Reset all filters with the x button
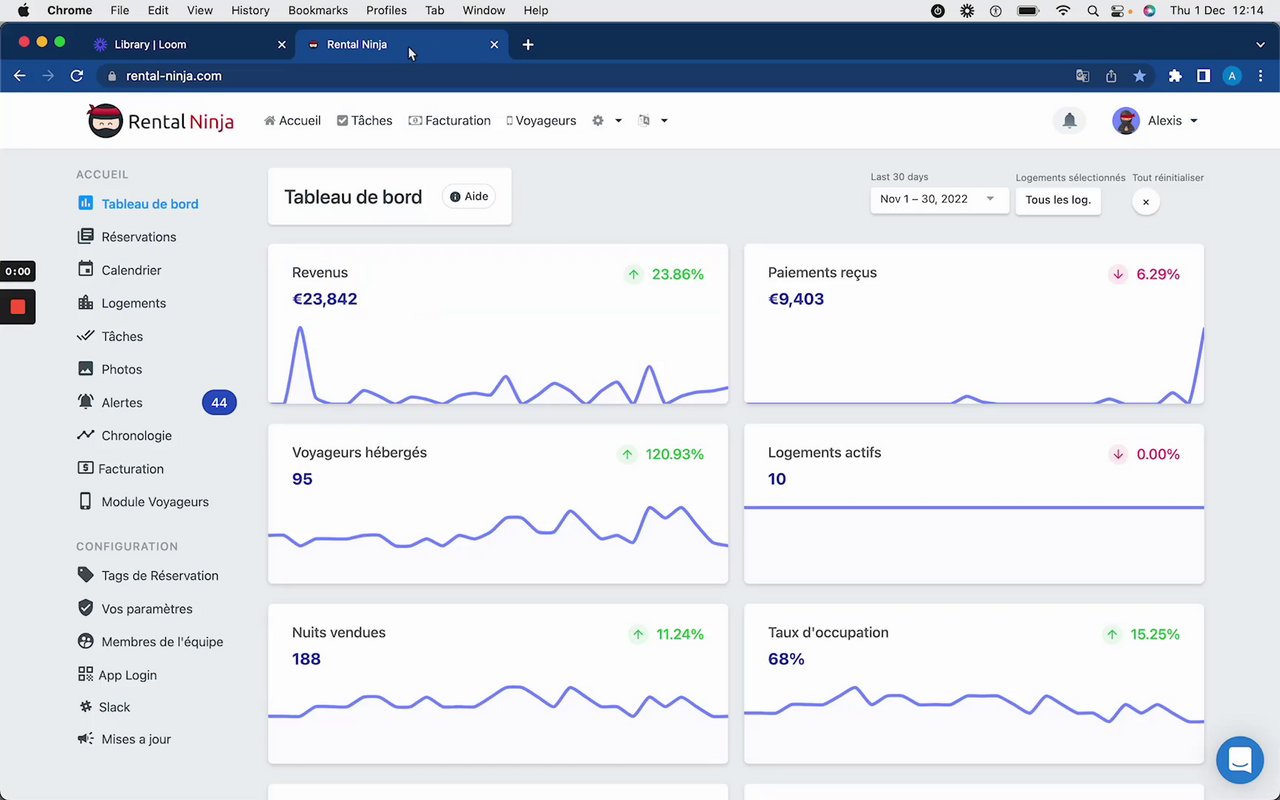The width and height of the screenshot is (1280, 800). click(1146, 202)
